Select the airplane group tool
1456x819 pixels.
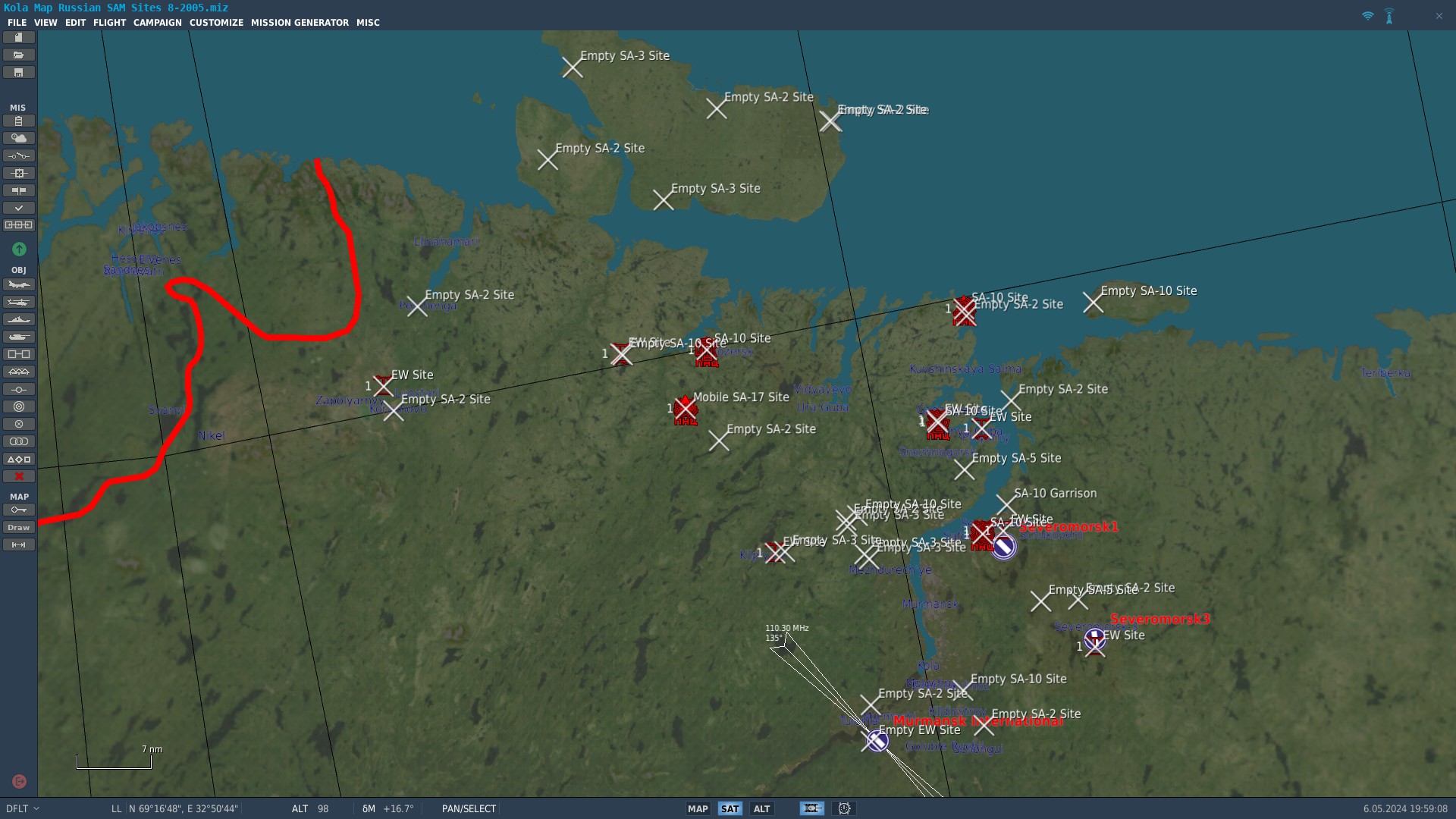18,285
